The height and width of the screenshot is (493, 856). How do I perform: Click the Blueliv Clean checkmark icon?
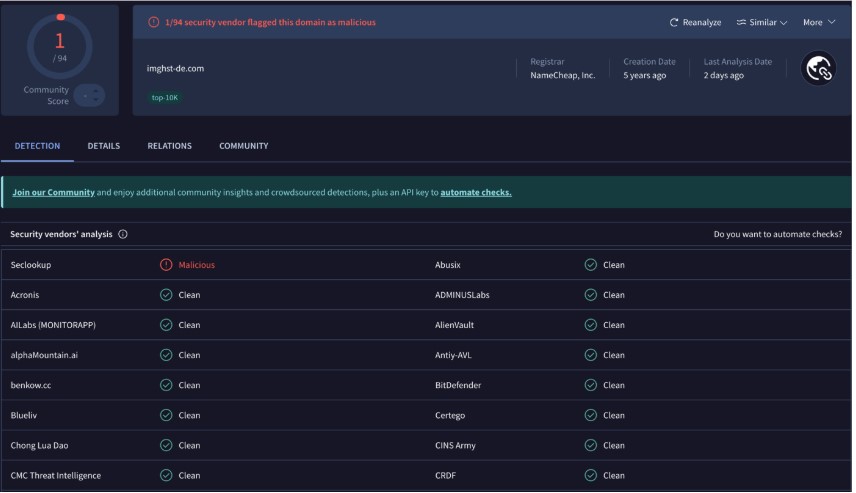tap(167, 415)
